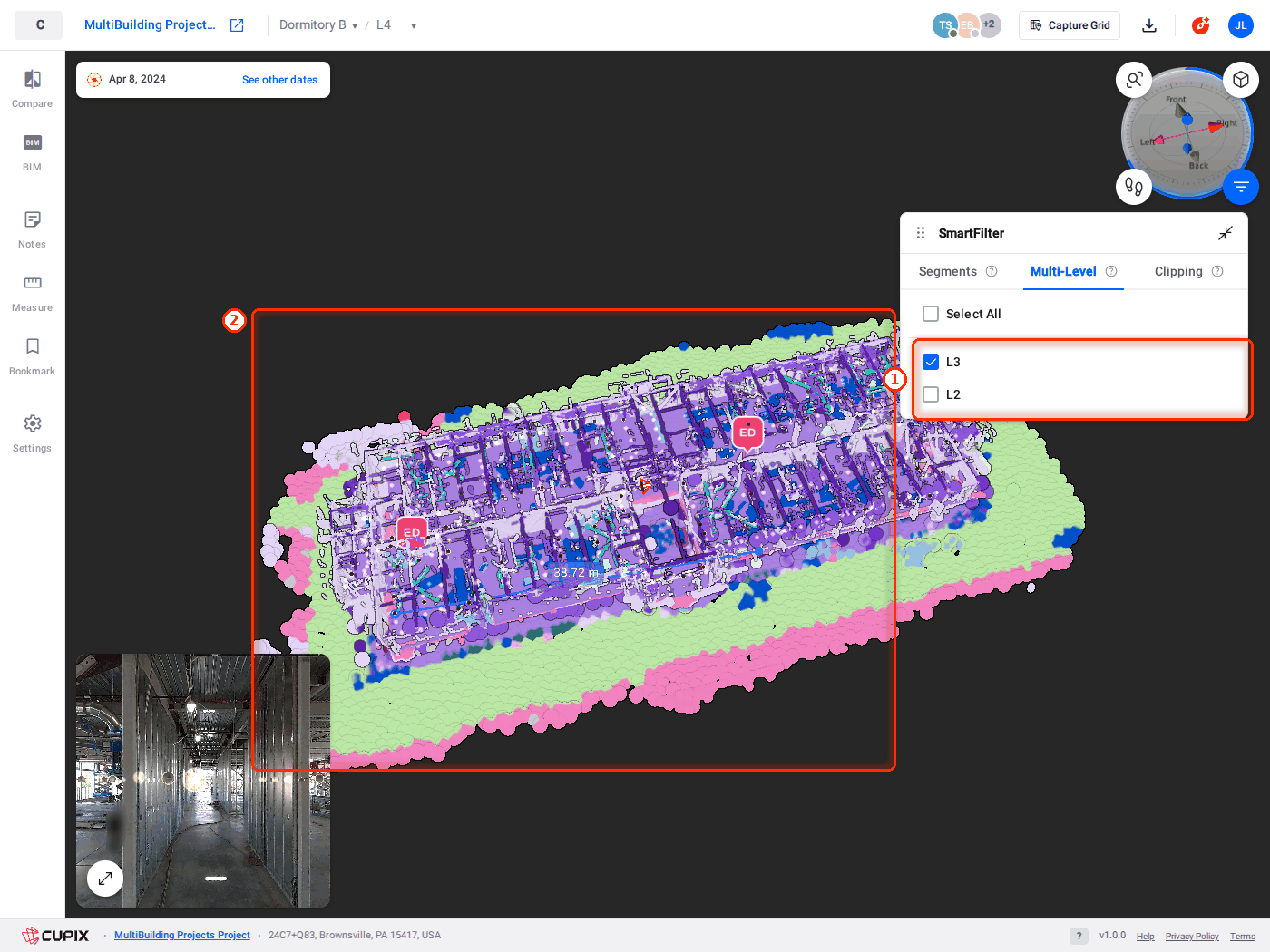Viewport: 1270px width, 952px height.
Task: Open the Help link in the footer
Action: [1146, 937]
